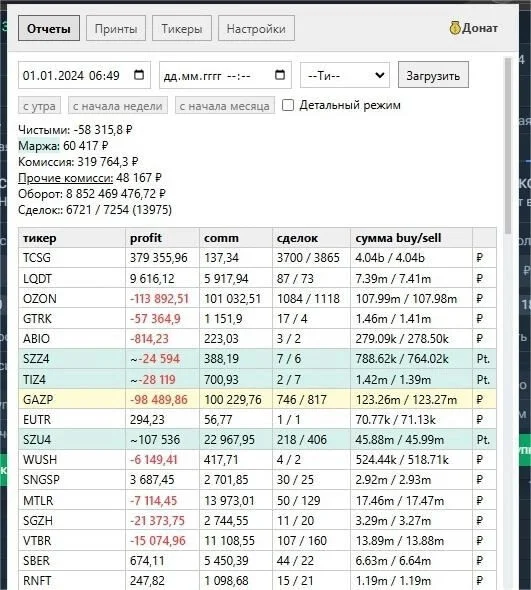Open calendar picker for start date
Image resolution: width=531 pixels, height=590 pixels.
(x=139, y=75)
